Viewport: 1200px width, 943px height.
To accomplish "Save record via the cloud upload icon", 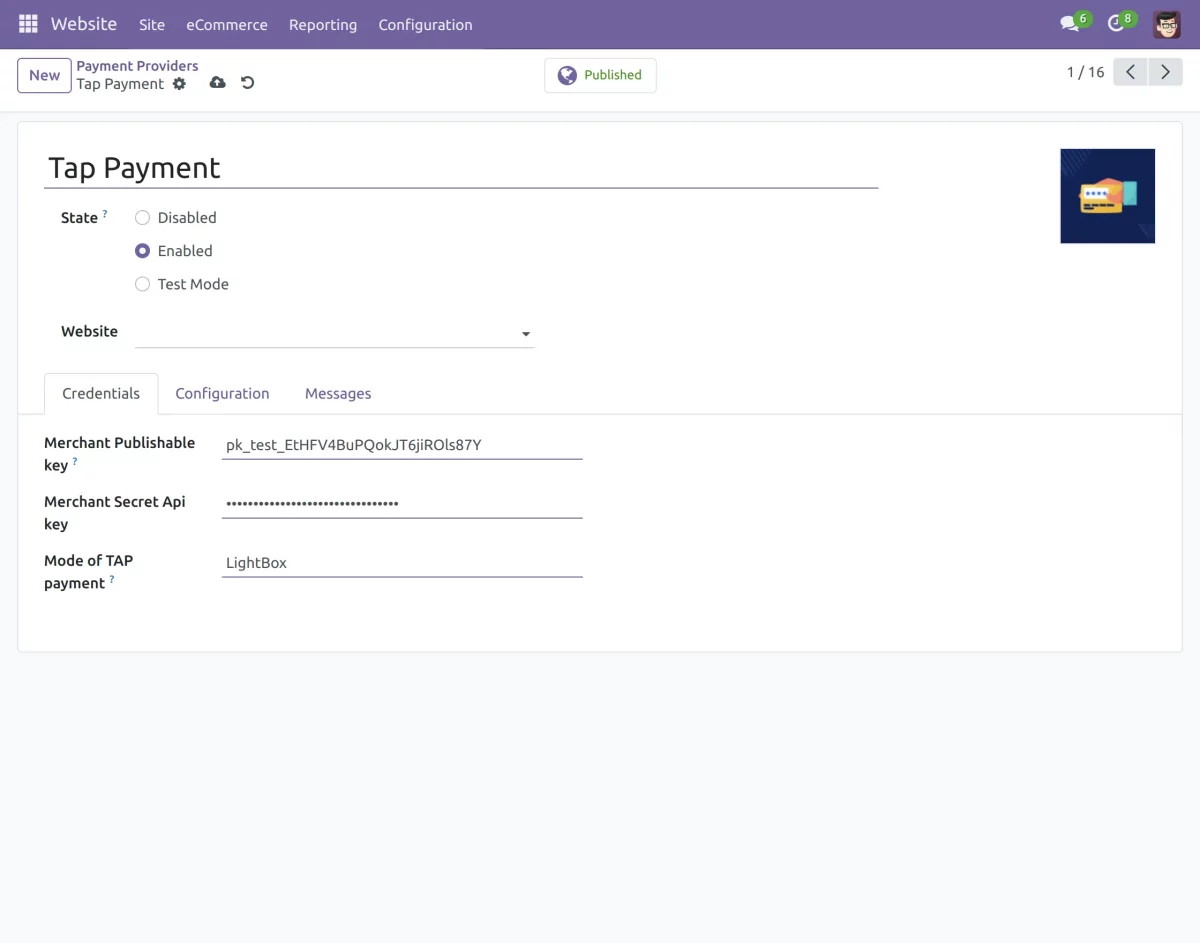I will coord(217,82).
